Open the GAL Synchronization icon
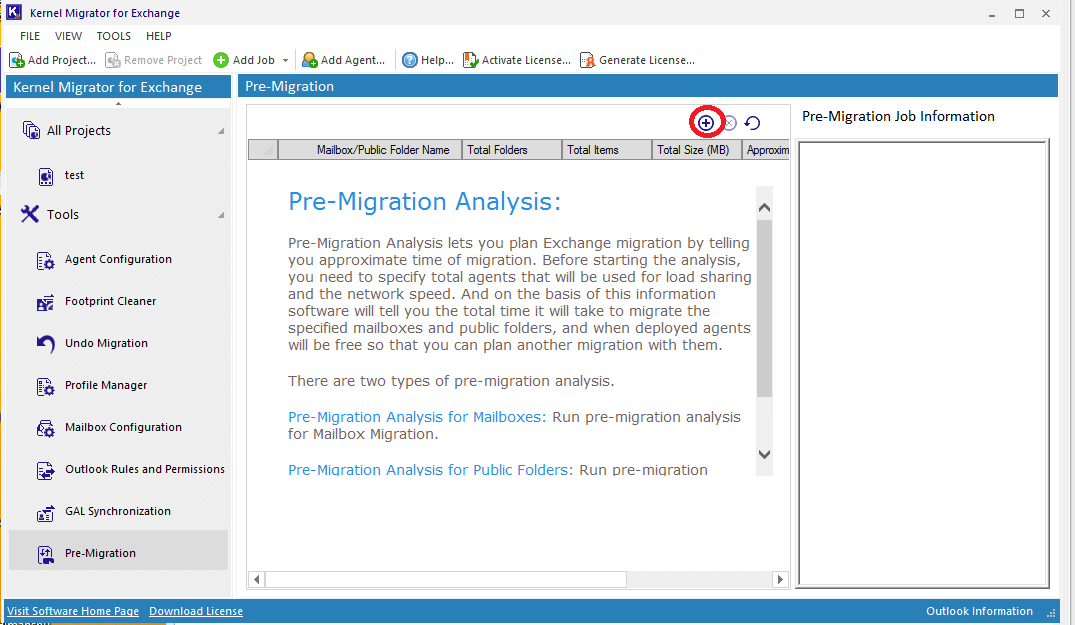This screenshot has height=625, width=1075. click(x=45, y=513)
